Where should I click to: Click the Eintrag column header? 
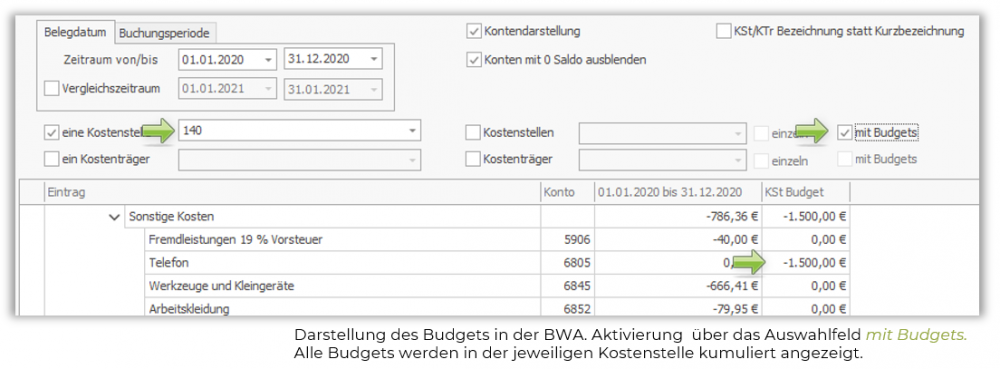(292, 192)
